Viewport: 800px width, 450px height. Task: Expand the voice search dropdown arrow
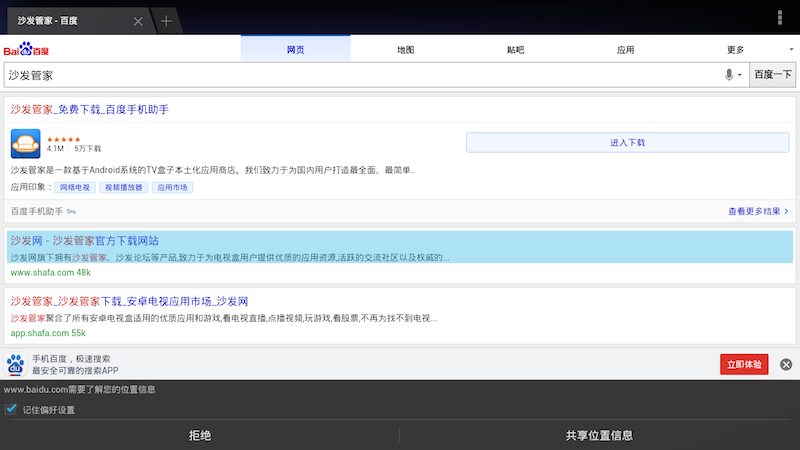coord(740,75)
